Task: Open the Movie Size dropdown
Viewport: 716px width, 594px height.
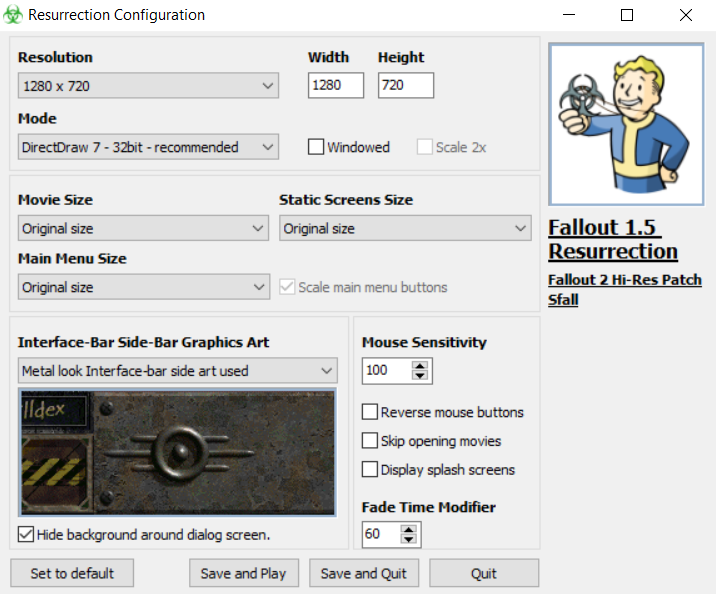Action: click(143, 229)
